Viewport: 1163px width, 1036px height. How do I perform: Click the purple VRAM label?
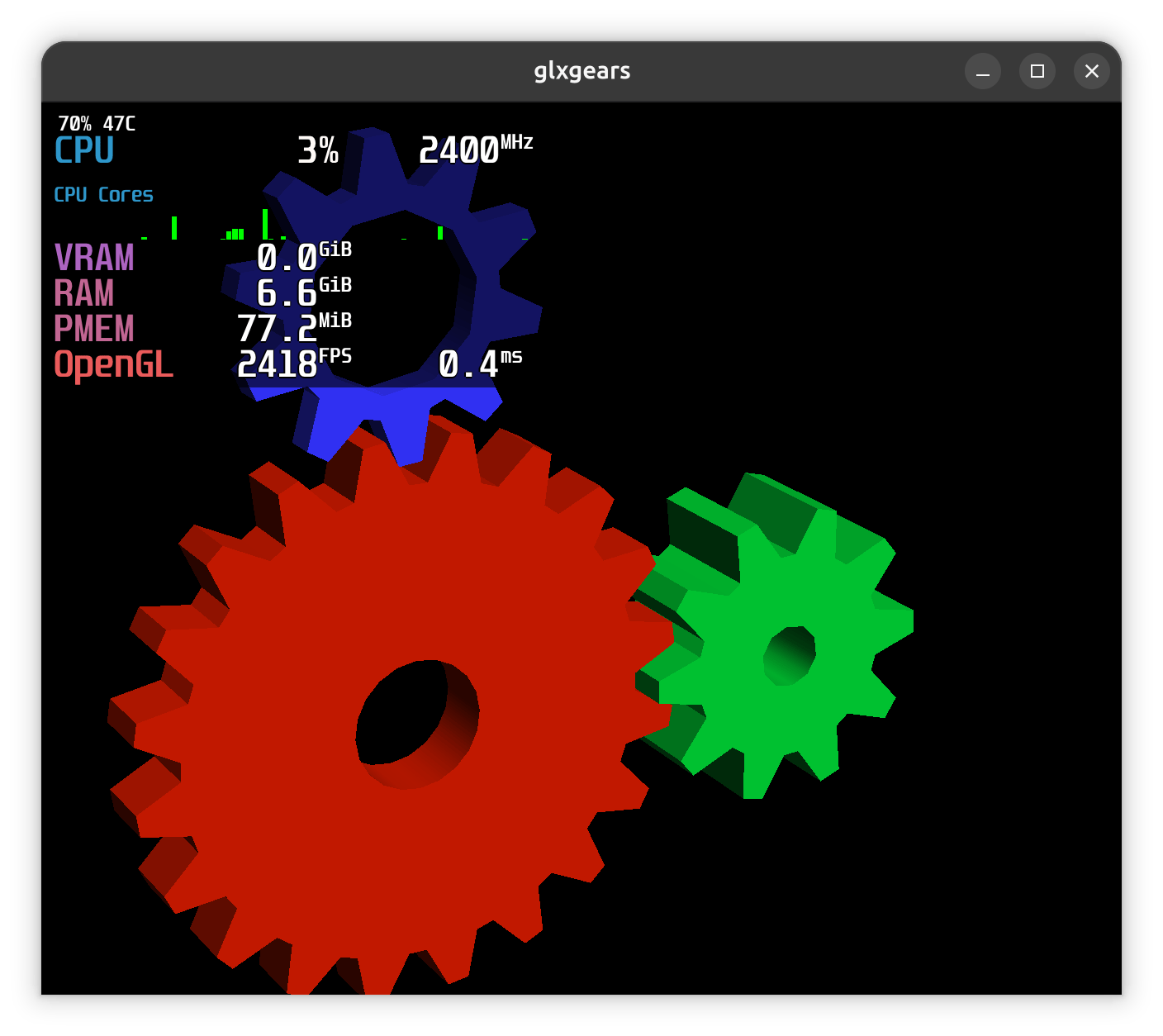[x=94, y=258]
